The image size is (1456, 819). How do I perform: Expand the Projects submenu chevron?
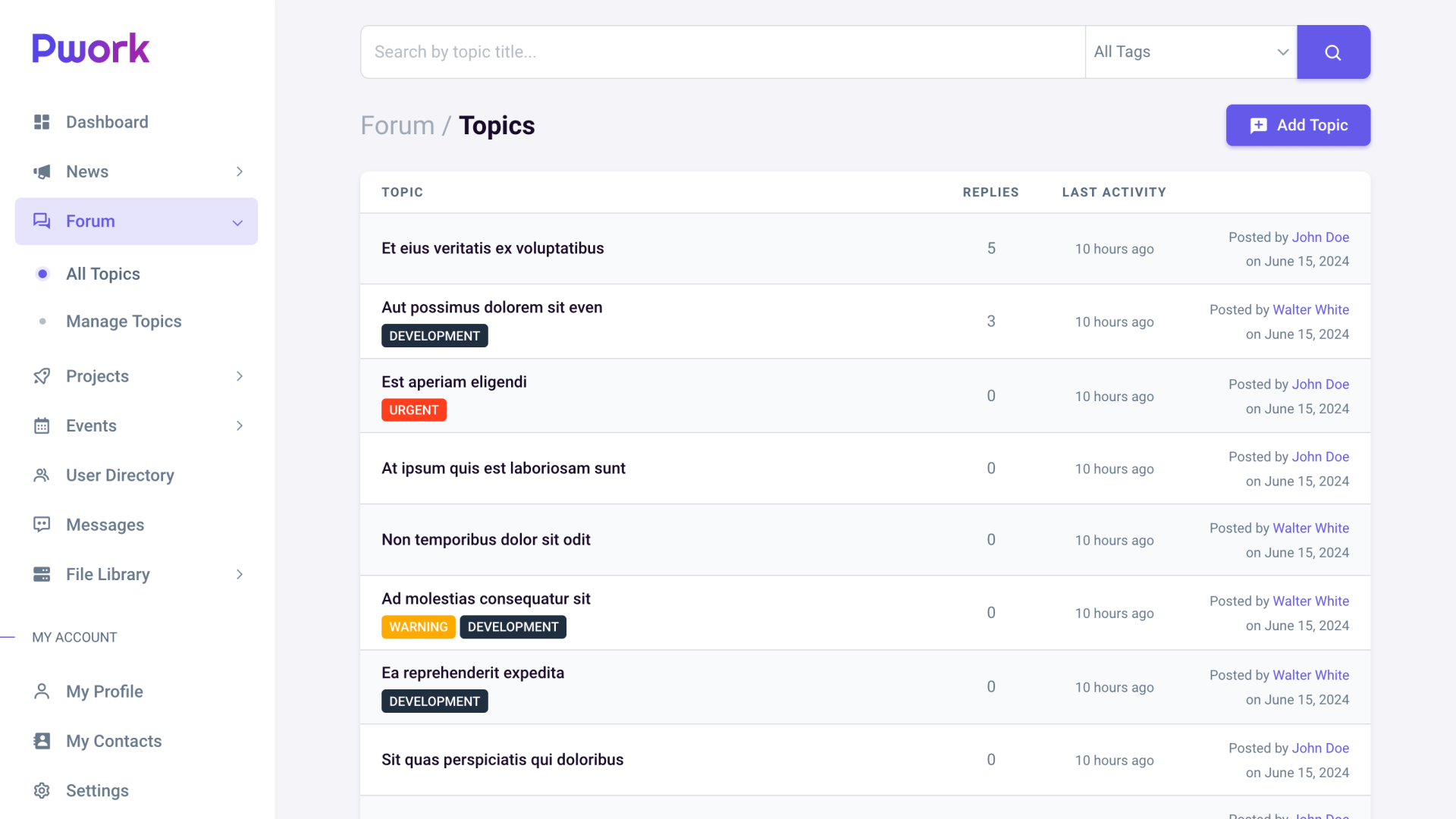coord(240,376)
